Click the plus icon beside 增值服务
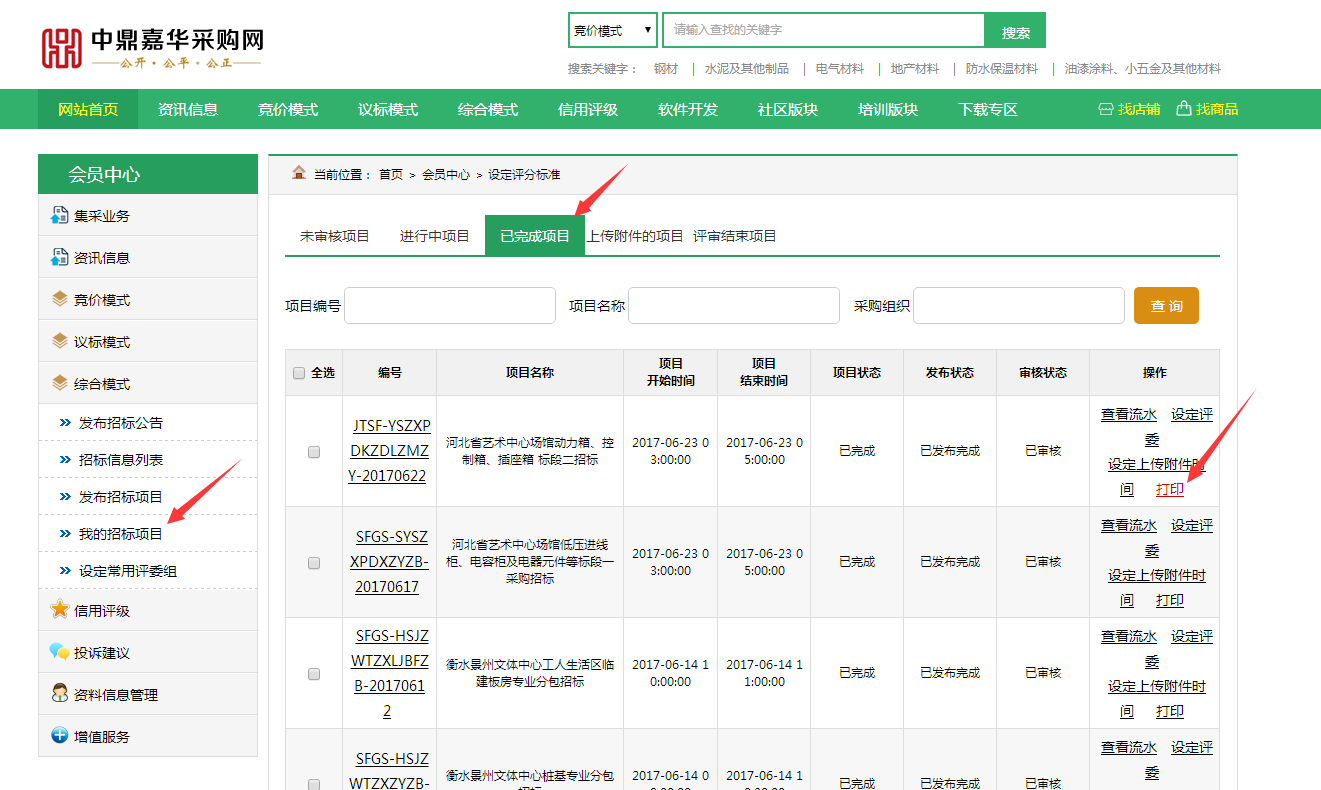The image size is (1321, 790). [x=60, y=735]
